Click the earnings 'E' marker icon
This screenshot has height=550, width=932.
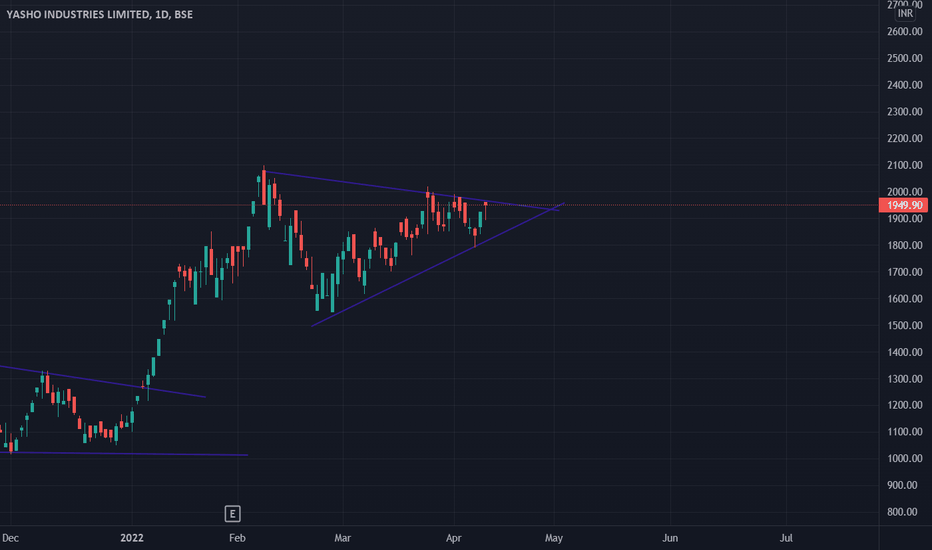232,514
